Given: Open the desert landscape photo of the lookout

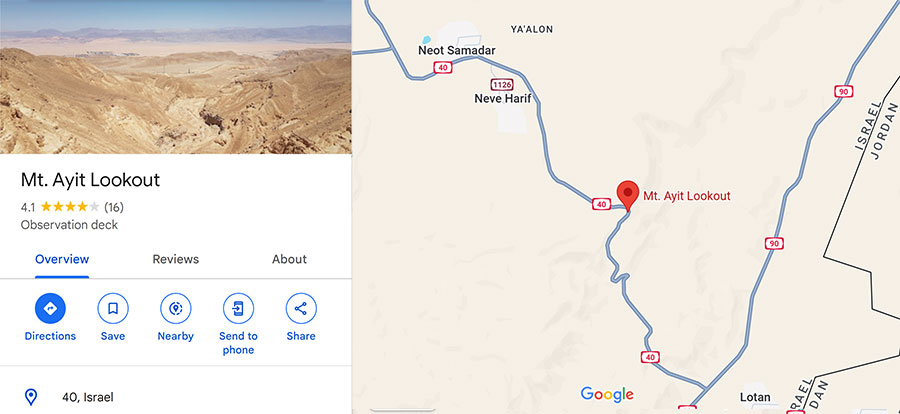Looking at the screenshot, I should click(x=176, y=77).
